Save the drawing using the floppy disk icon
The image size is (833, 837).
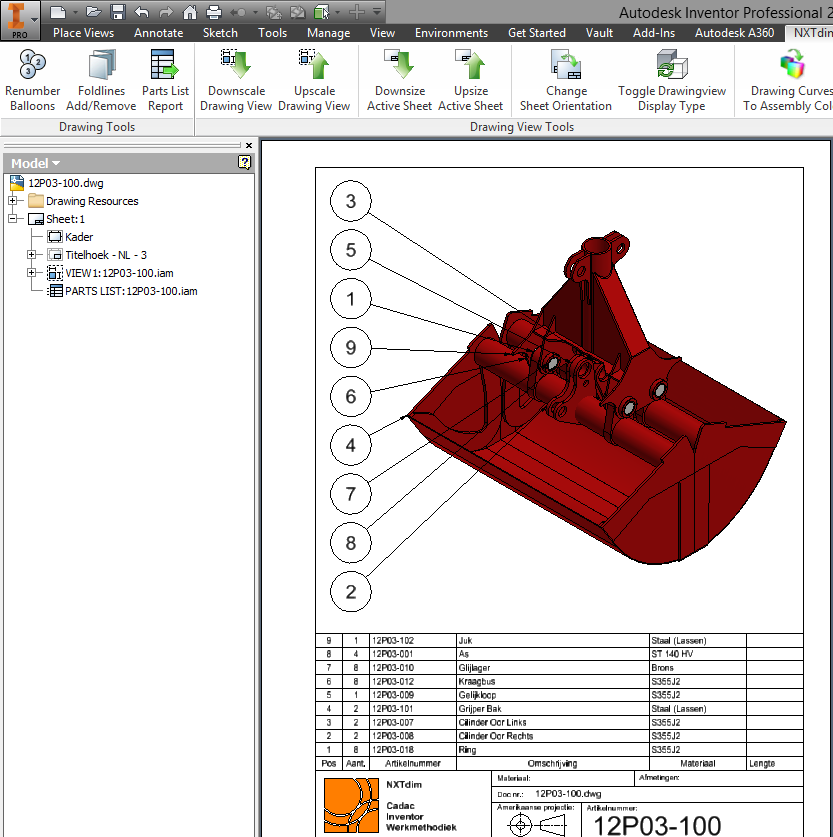[x=117, y=12]
